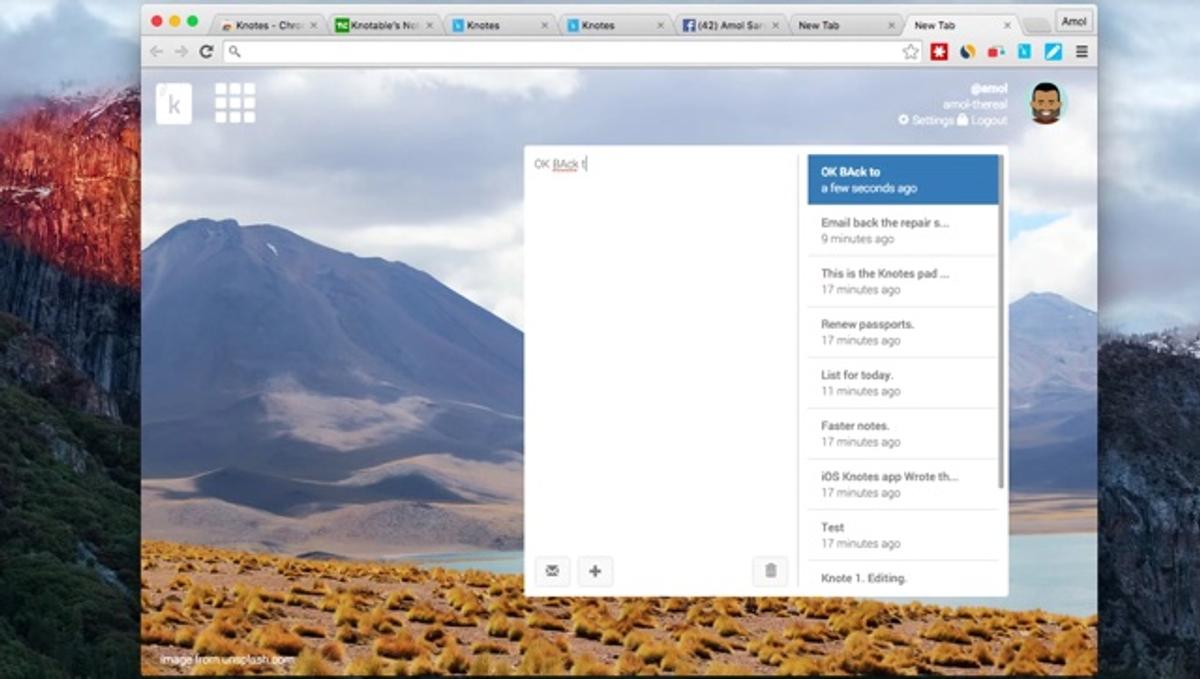The width and height of the screenshot is (1200, 679).
Task: Select the 'OK BAck to' note
Action: (x=903, y=179)
